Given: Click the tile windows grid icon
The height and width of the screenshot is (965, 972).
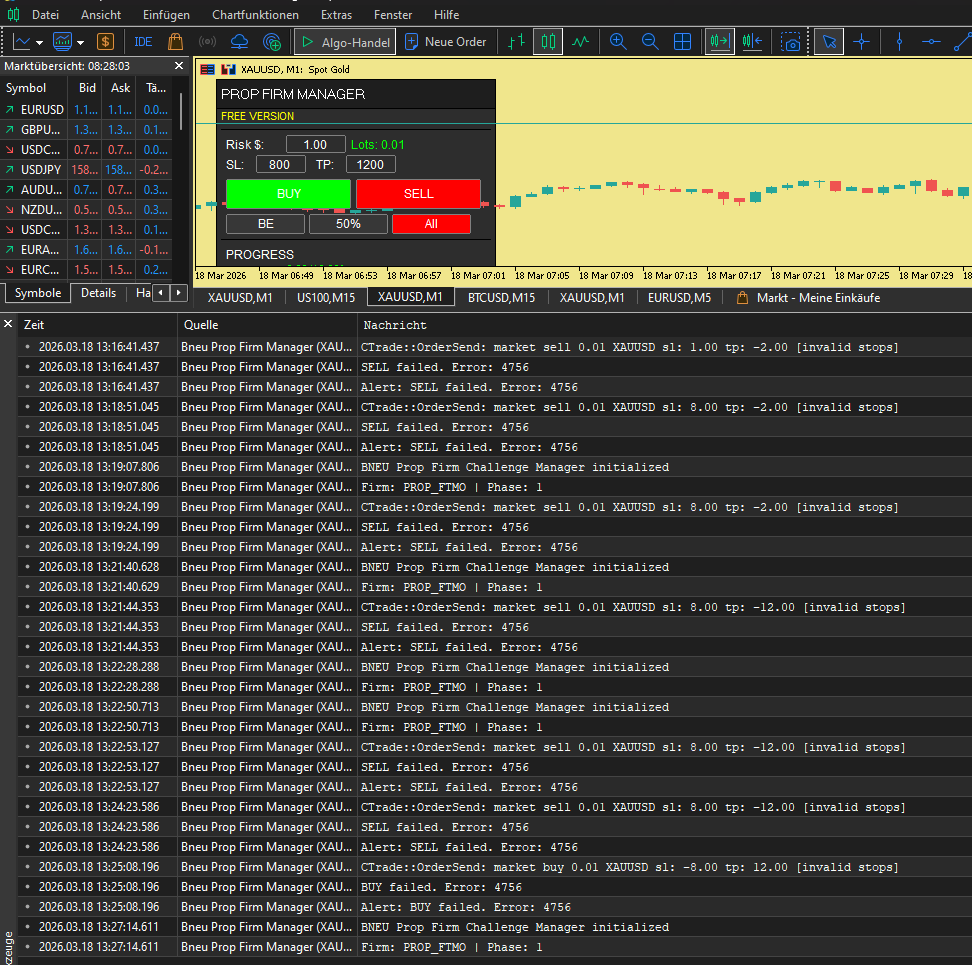Looking at the screenshot, I should click(x=682, y=42).
